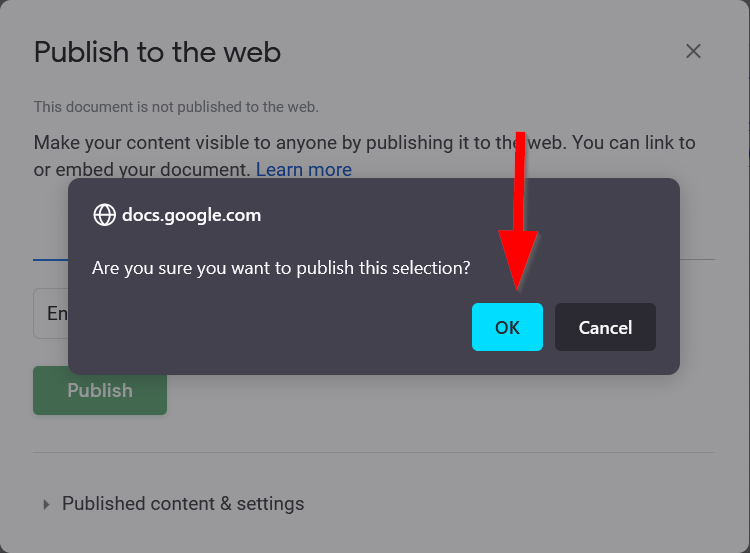Cancel the publish confirmation prompt
Screen dimensions: 750x553
pos(605,328)
